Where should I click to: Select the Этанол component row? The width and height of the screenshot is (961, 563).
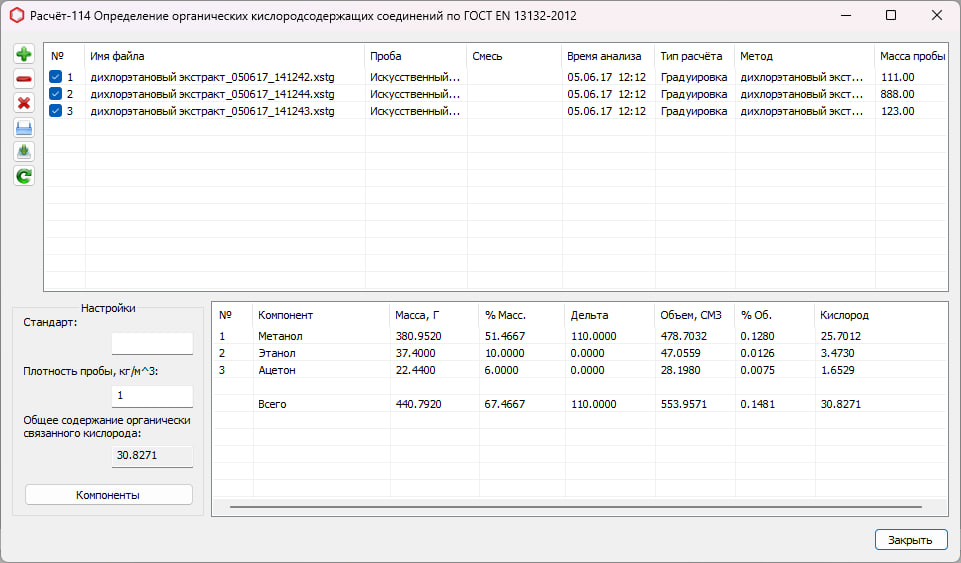579,353
